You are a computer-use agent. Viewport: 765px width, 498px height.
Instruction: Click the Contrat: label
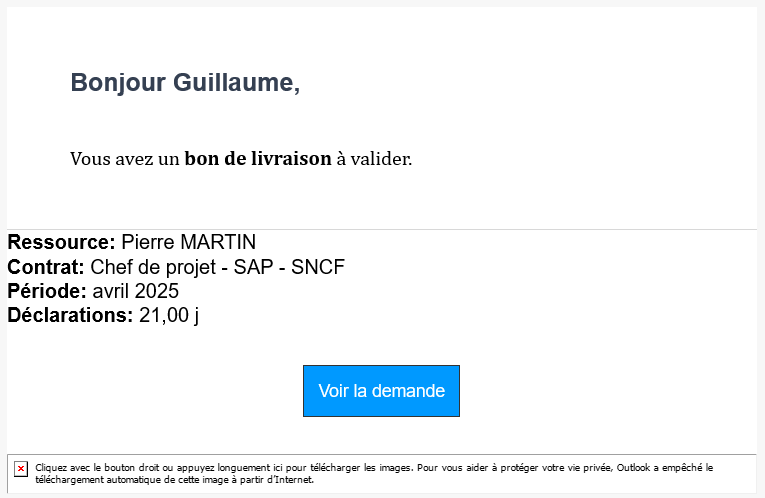pos(46,267)
